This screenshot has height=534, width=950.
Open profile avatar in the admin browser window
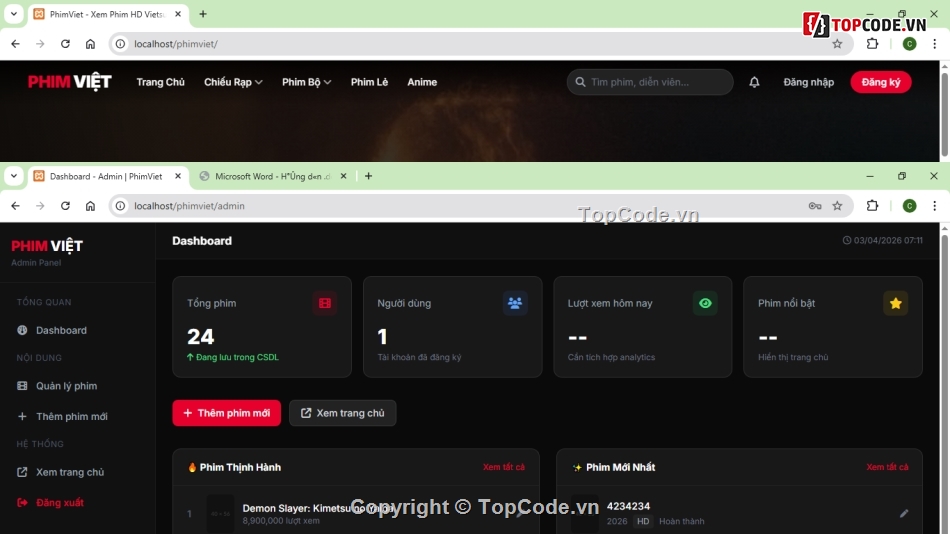pos(909,206)
